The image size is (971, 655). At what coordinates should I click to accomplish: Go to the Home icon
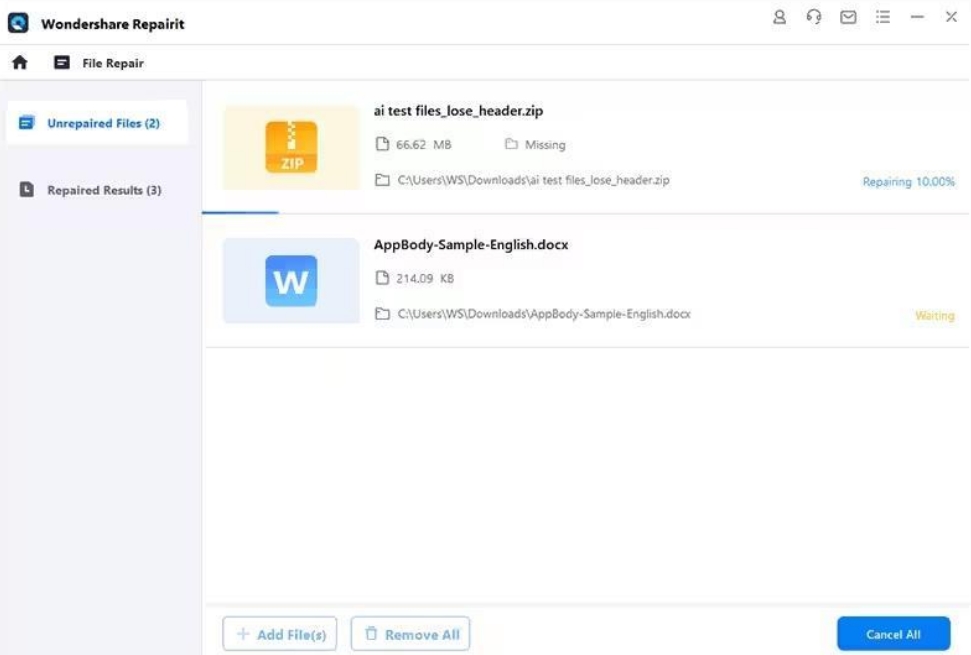[20, 63]
